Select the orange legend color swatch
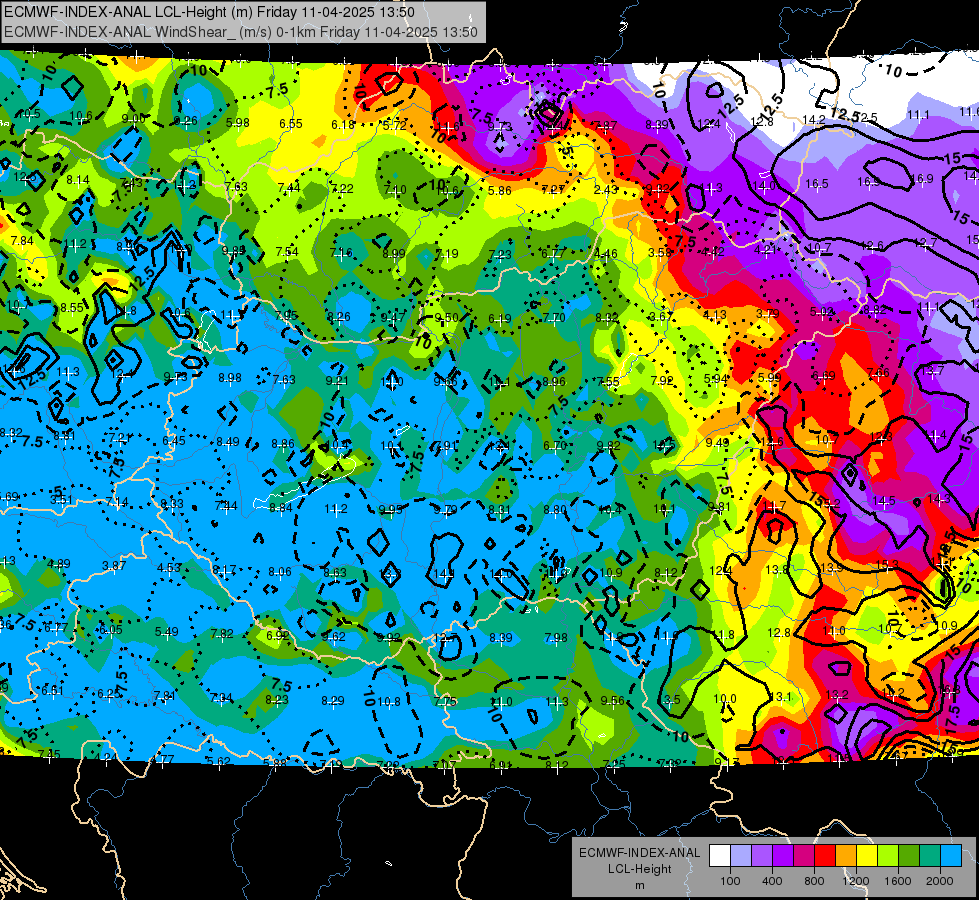979x900 pixels. pyautogui.click(x=846, y=856)
